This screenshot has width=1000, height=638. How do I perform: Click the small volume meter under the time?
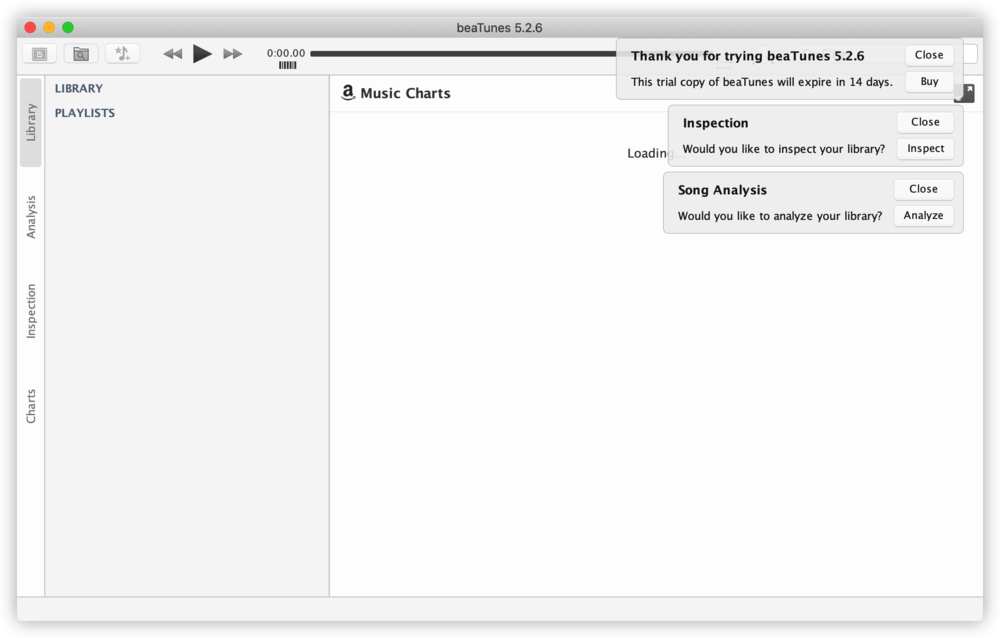point(288,65)
